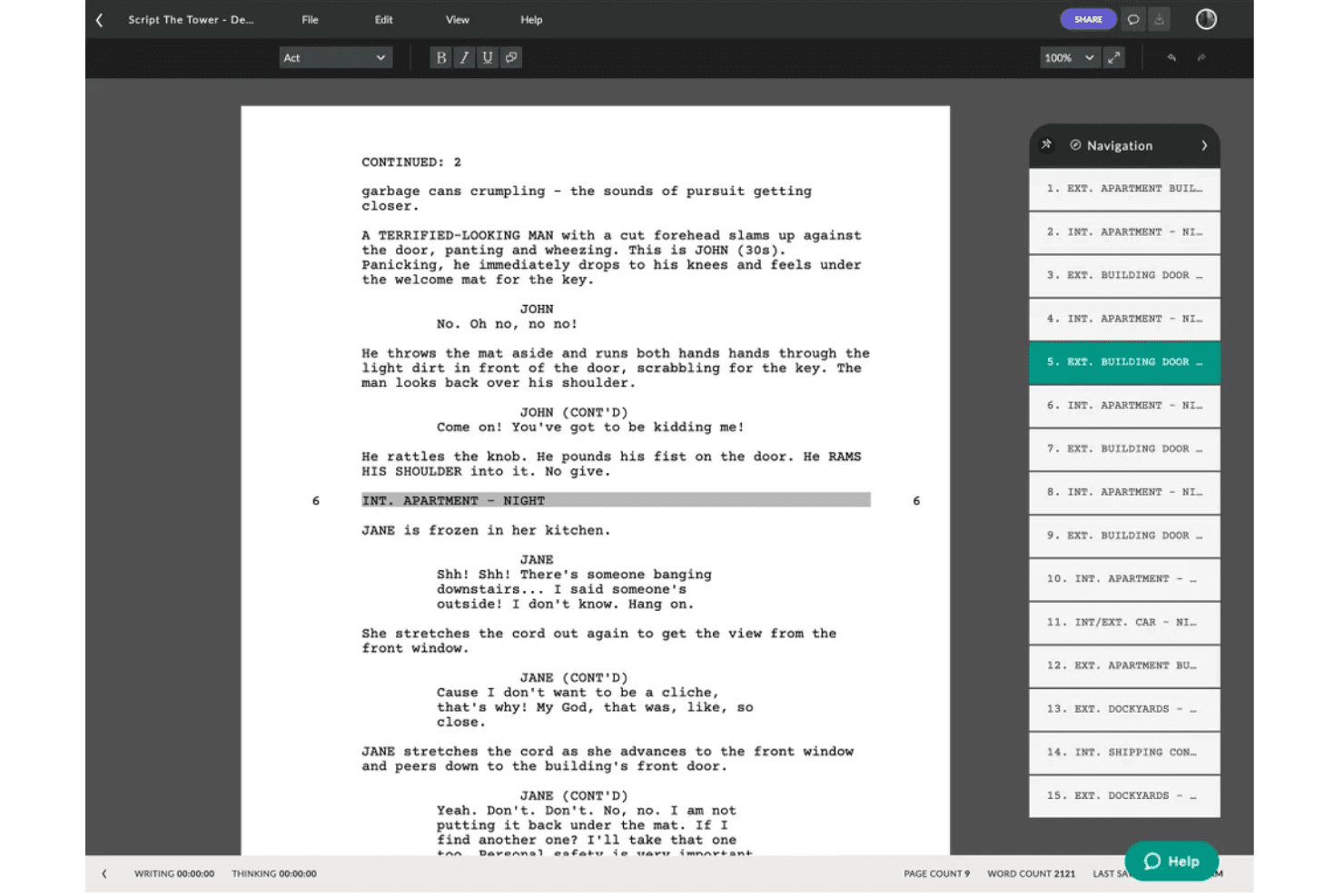1344x896 pixels.
Task: Click the CONTINUED: 2 line in the script
Action: (411, 162)
